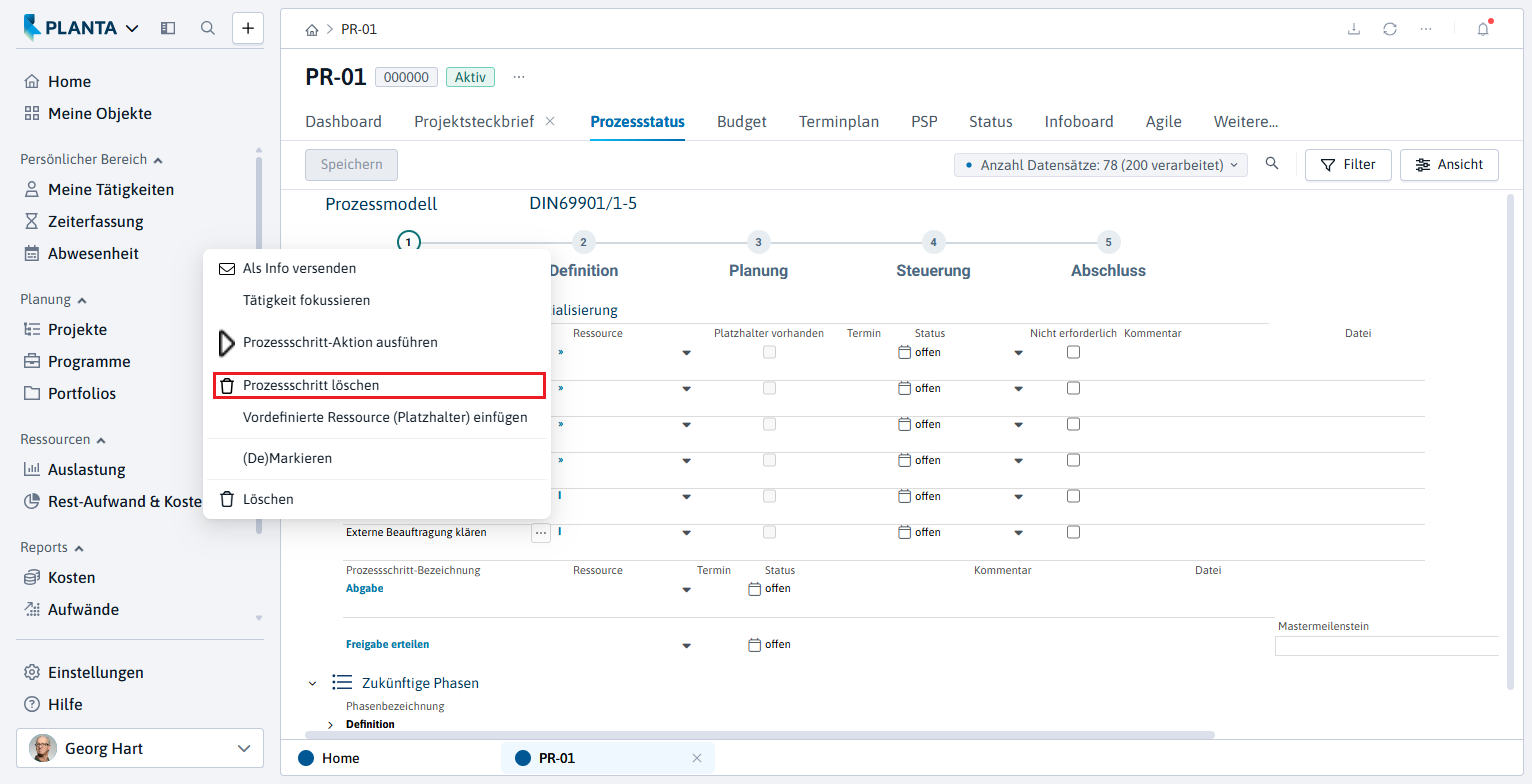Tick Nicht erforderlich checkbox in third row
Viewport: 1532px width, 784px height.
[1073, 424]
